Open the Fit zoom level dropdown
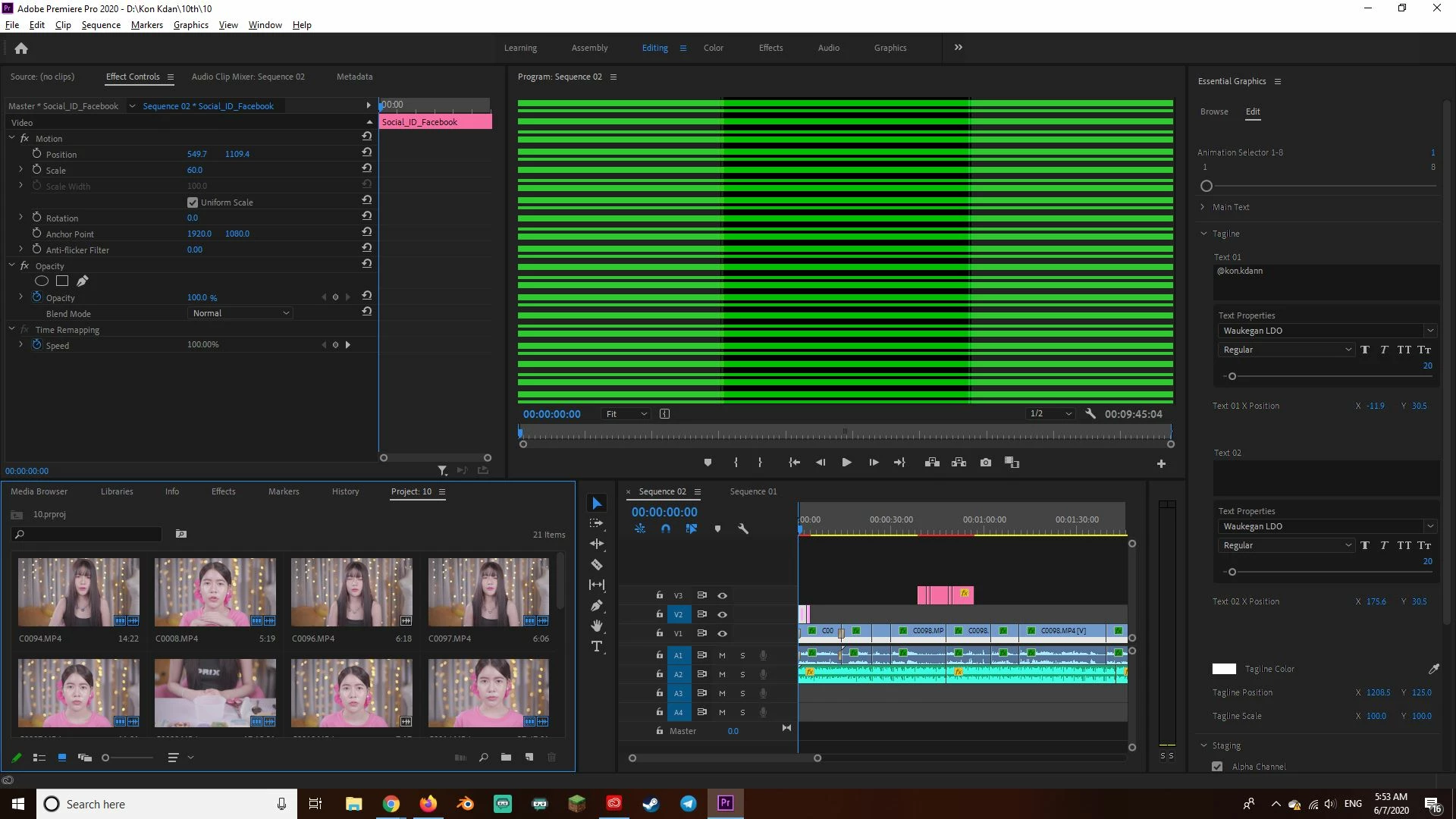The width and height of the screenshot is (1456, 819). (626, 414)
